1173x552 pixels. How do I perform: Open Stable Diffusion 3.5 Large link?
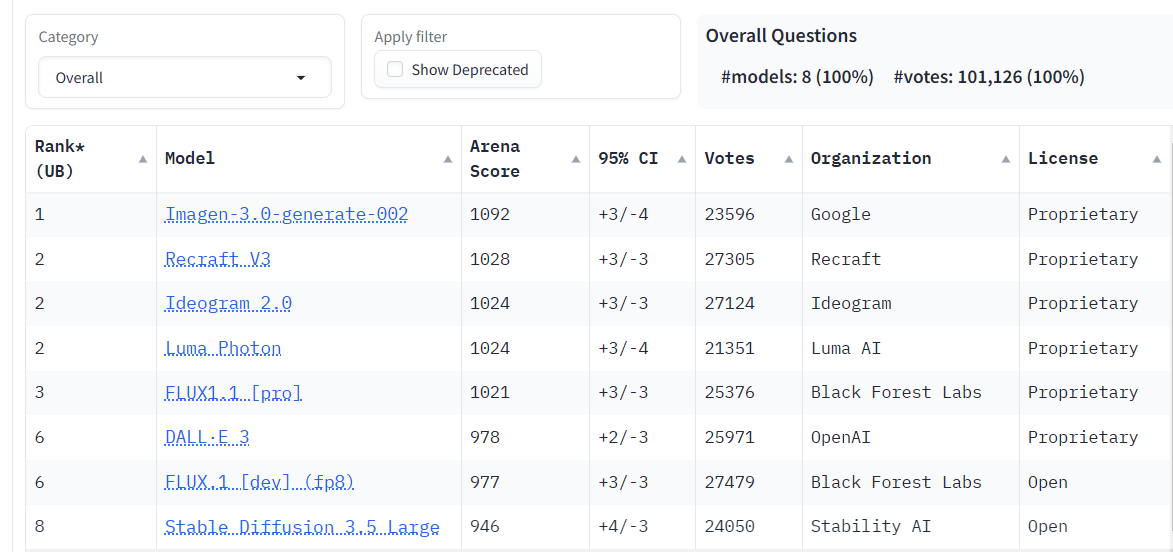point(302,527)
